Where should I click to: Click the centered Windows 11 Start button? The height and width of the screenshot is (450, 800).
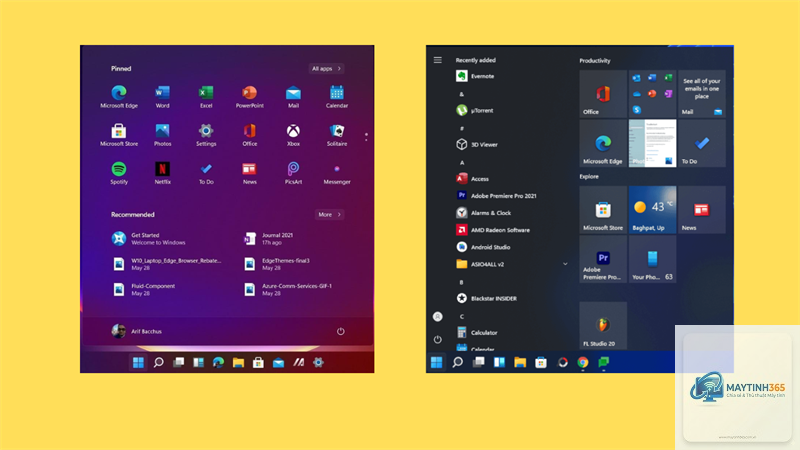coord(138,362)
